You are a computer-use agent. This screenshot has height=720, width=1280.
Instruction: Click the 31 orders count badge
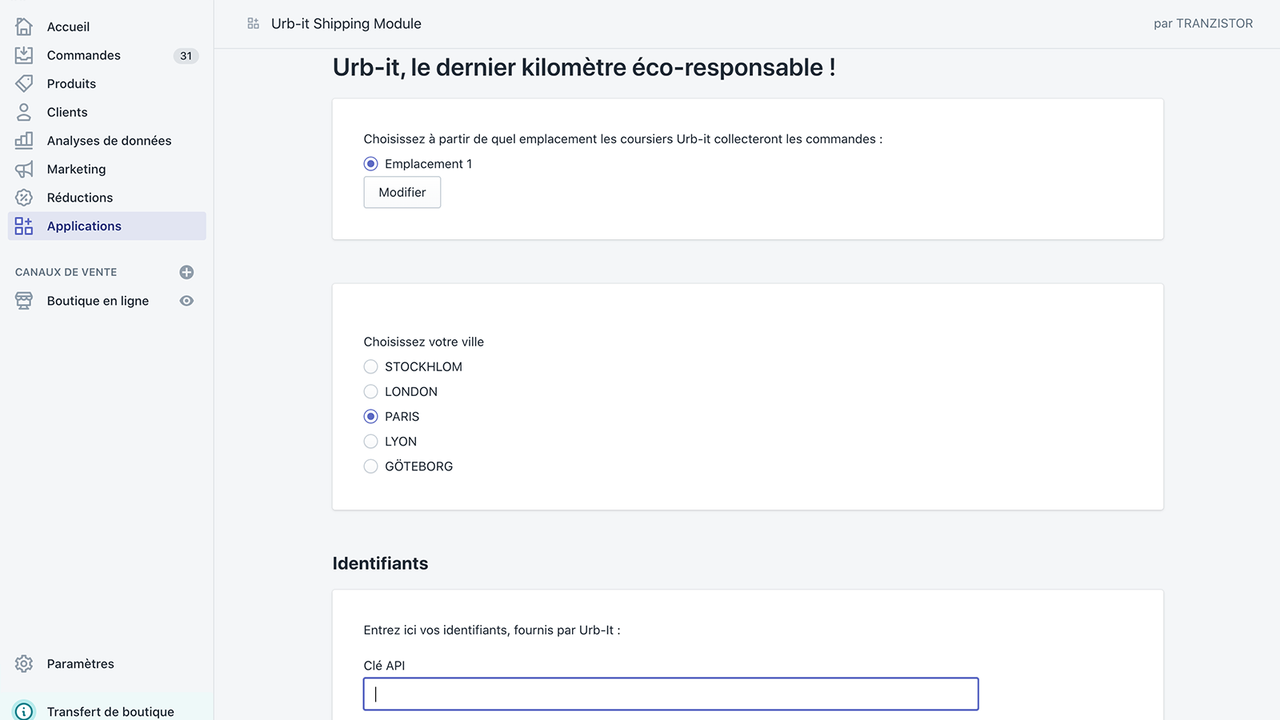point(186,56)
